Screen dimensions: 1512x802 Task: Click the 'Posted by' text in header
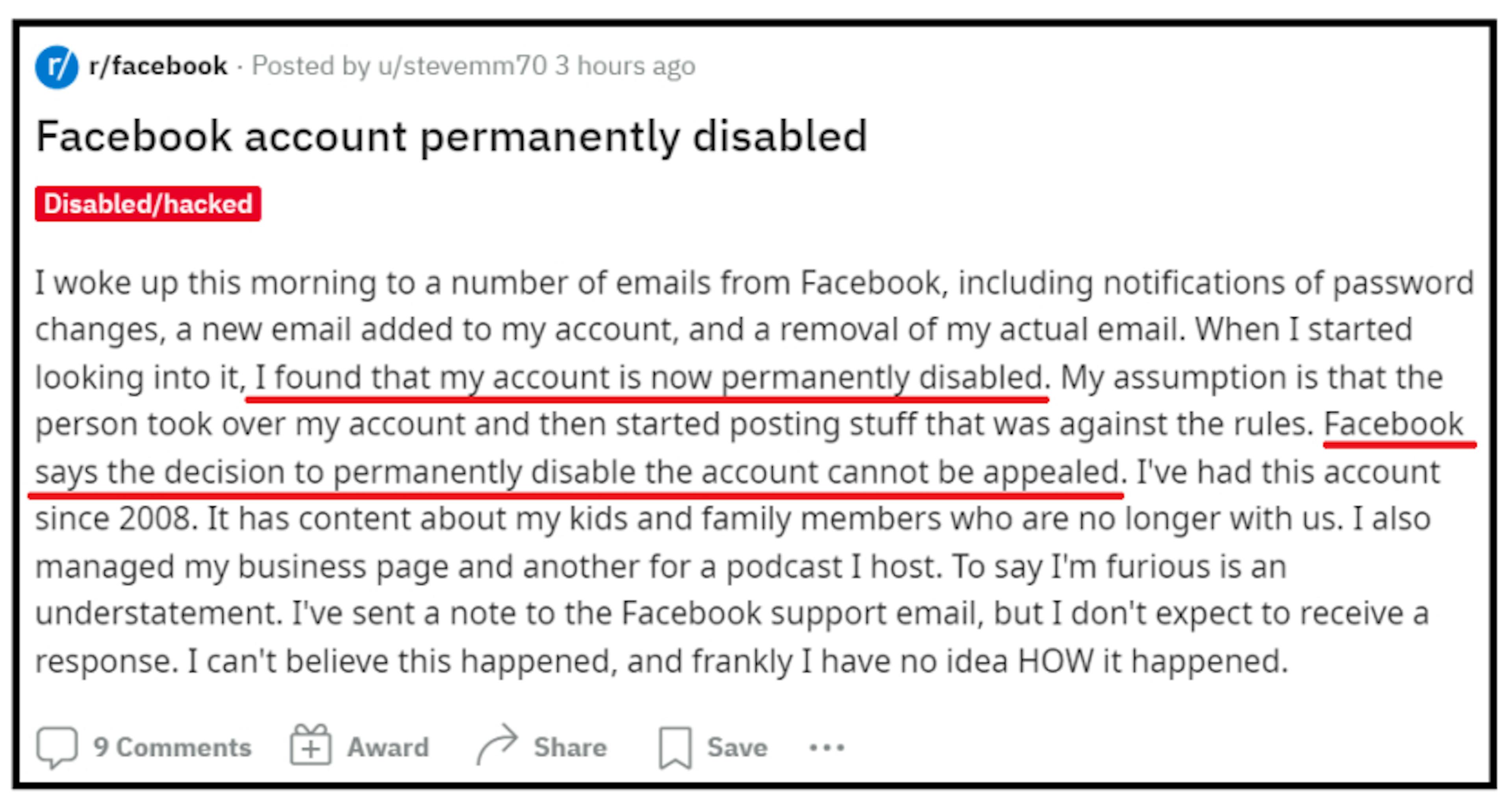tap(310, 66)
